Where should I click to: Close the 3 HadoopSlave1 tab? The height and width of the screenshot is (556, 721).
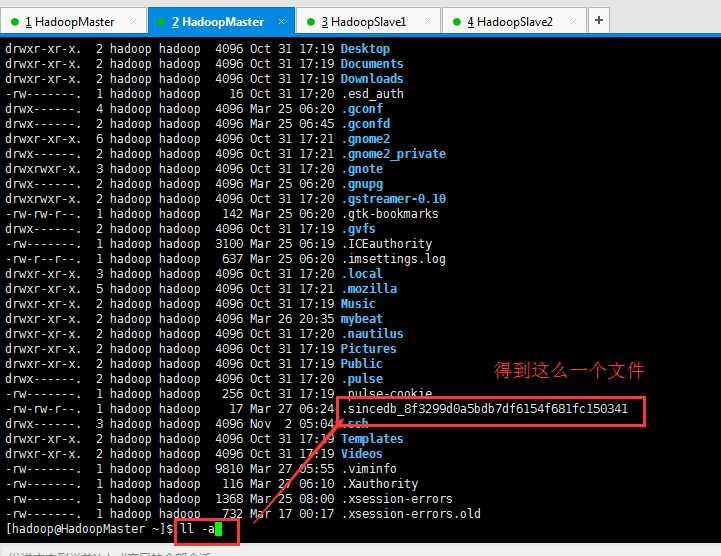[x=428, y=21]
